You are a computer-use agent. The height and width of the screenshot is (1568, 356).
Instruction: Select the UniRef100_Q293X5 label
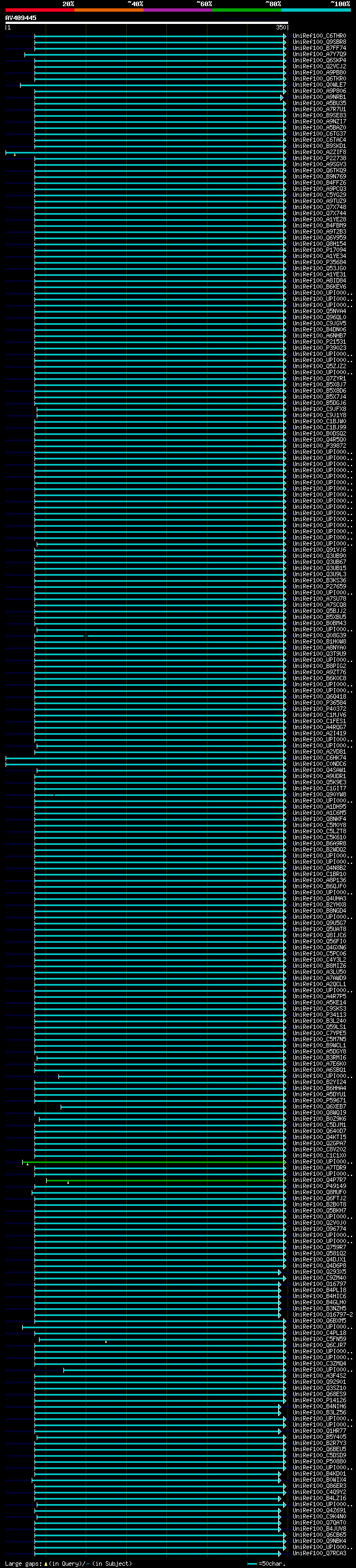pos(319,1272)
